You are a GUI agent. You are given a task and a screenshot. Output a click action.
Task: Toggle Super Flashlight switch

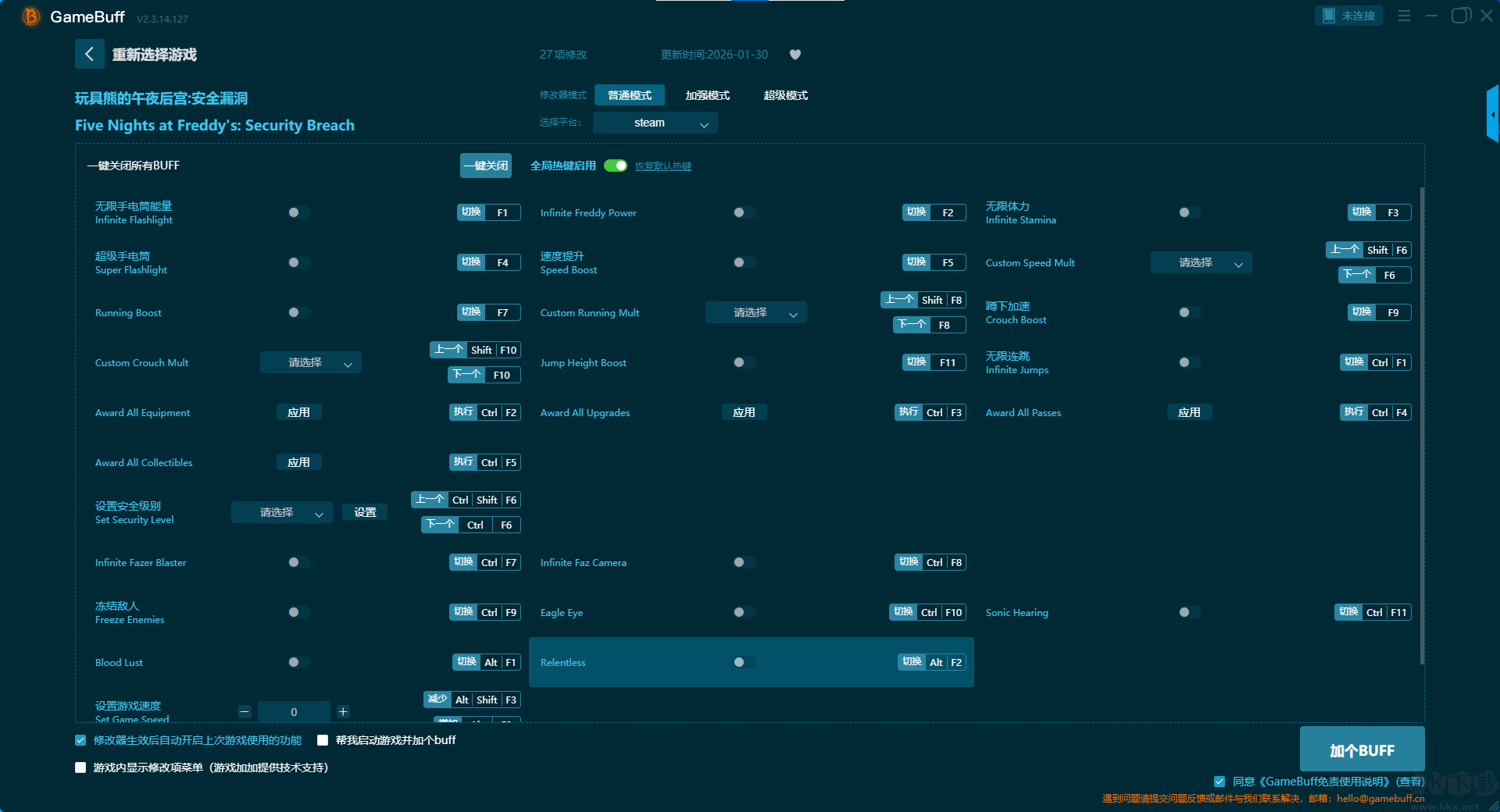[298, 262]
